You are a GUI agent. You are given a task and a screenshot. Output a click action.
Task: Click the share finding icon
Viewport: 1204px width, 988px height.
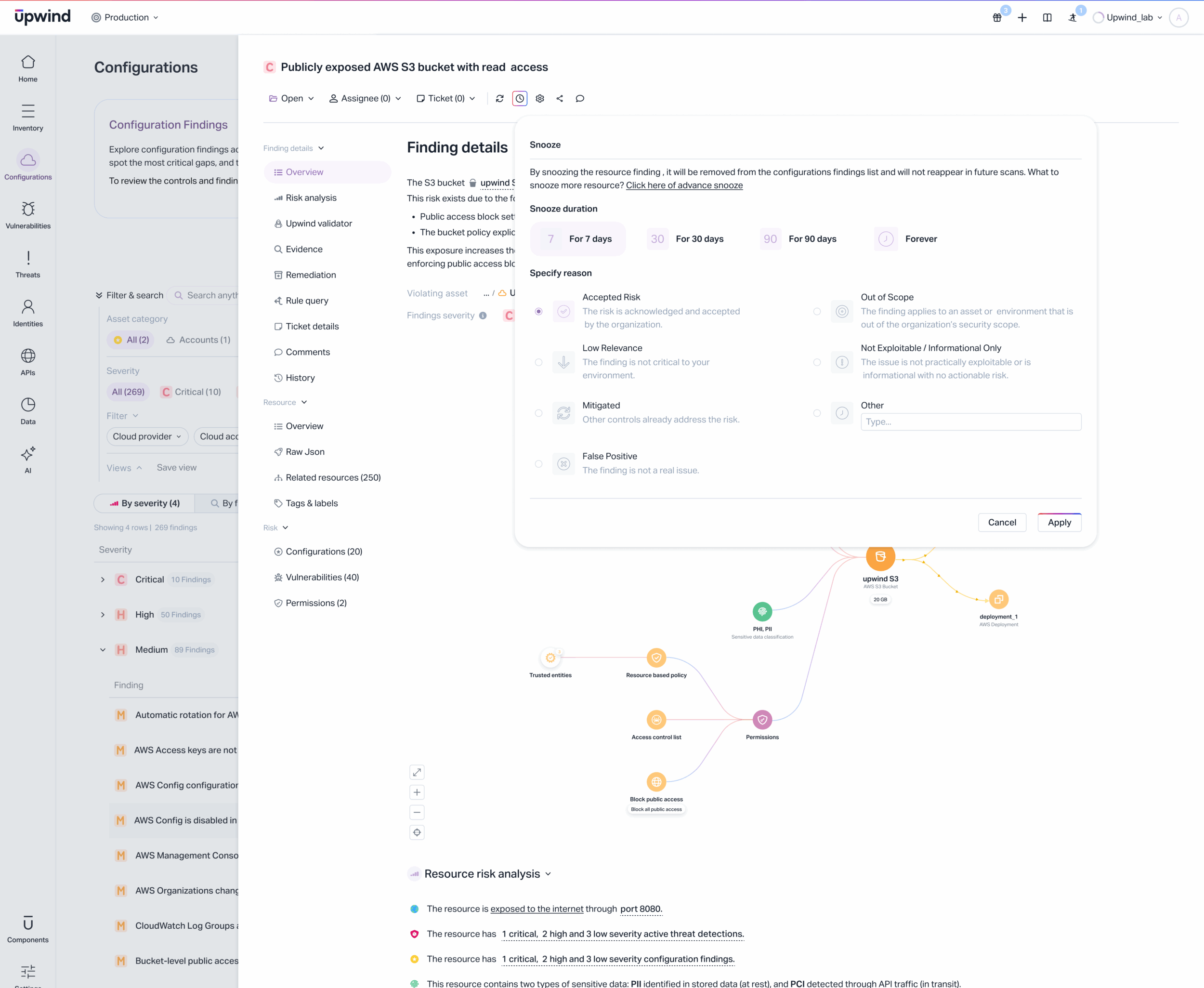pos(560,98)
